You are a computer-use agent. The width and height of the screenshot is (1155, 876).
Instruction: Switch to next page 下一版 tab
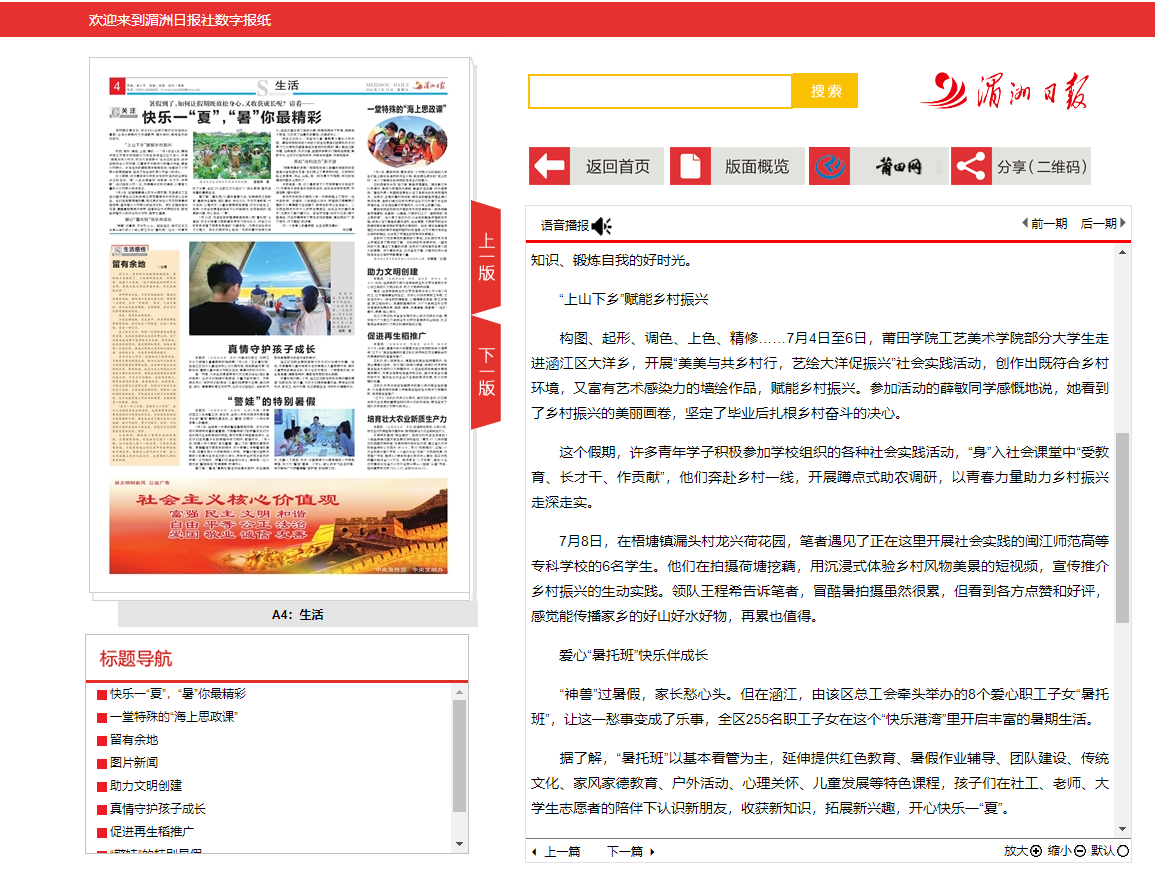point(486,371)
